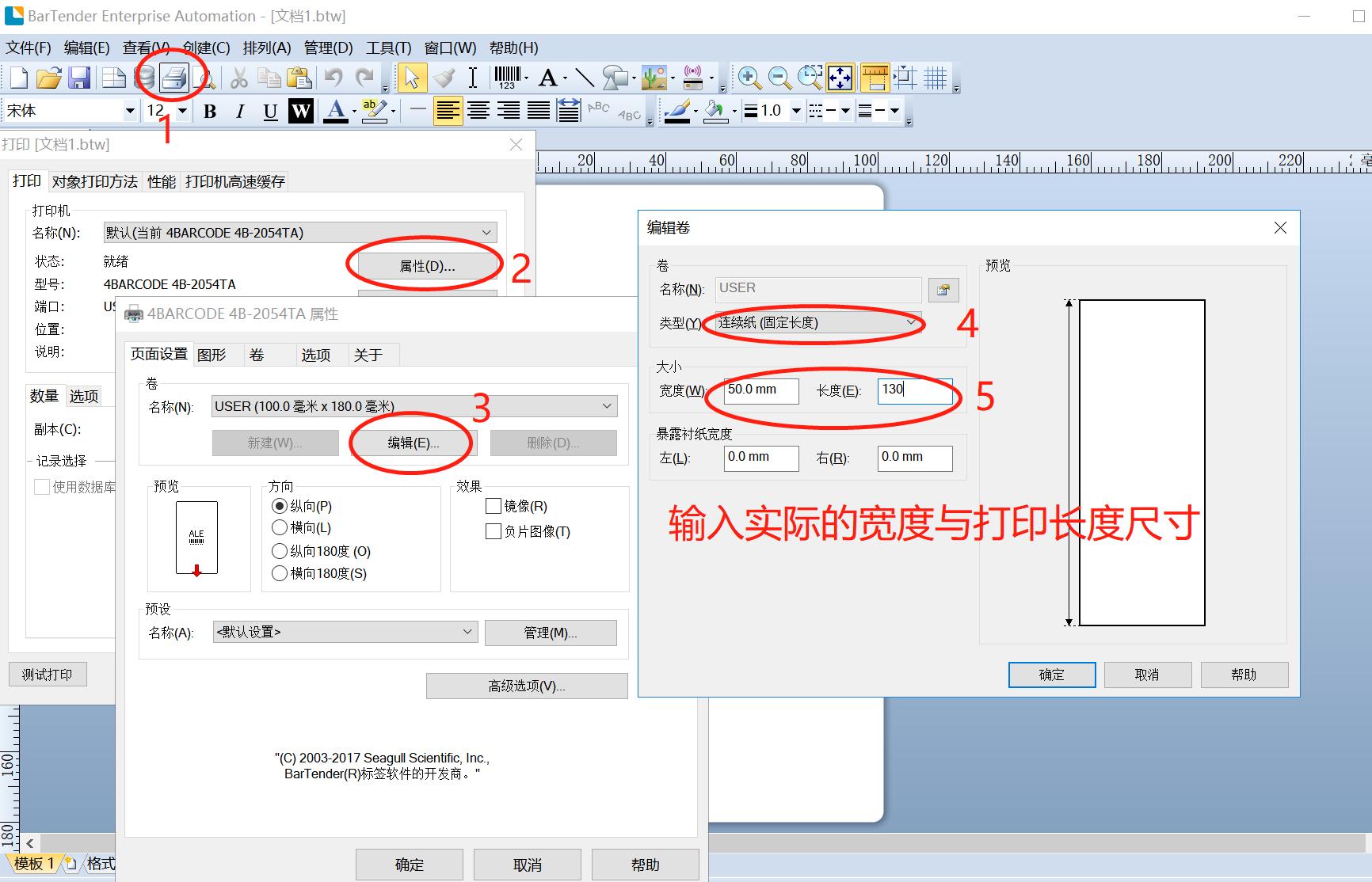
Task: Click the font color 'A' swatch
Action: (336, 111)
